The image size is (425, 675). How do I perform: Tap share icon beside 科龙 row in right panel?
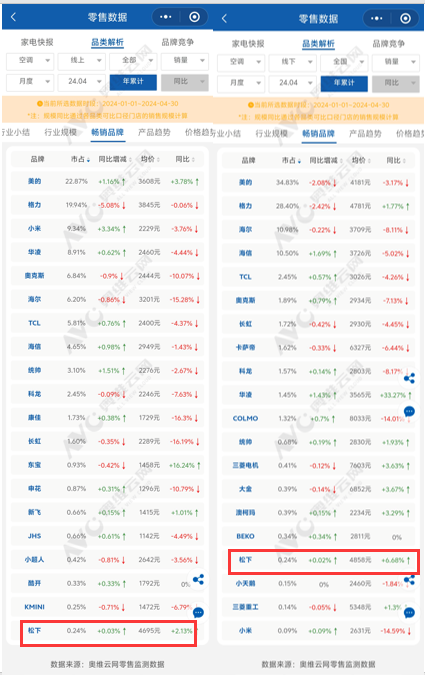click(409, 378)
